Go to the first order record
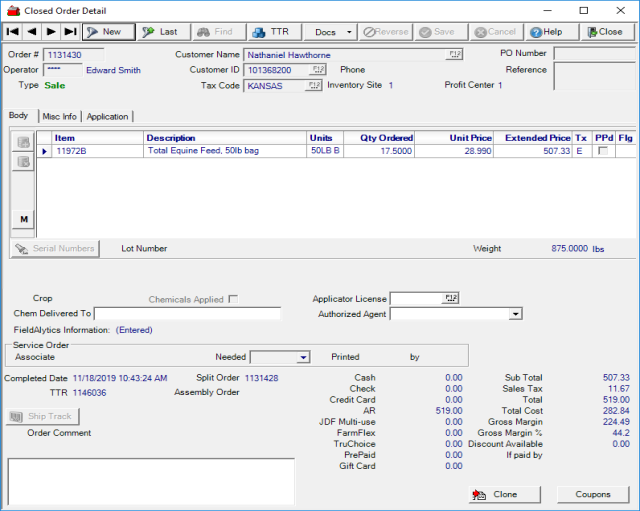640x511 pixels. (13, 32)
